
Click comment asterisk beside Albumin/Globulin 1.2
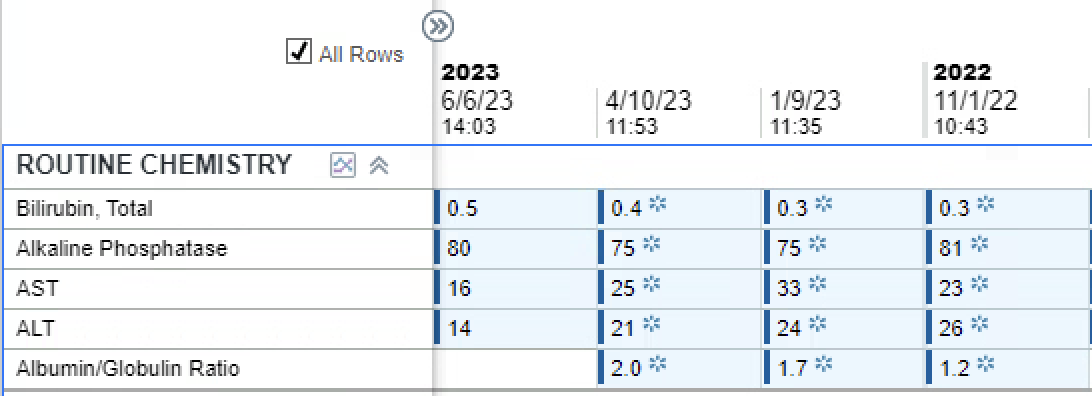(x=985, y=363)
